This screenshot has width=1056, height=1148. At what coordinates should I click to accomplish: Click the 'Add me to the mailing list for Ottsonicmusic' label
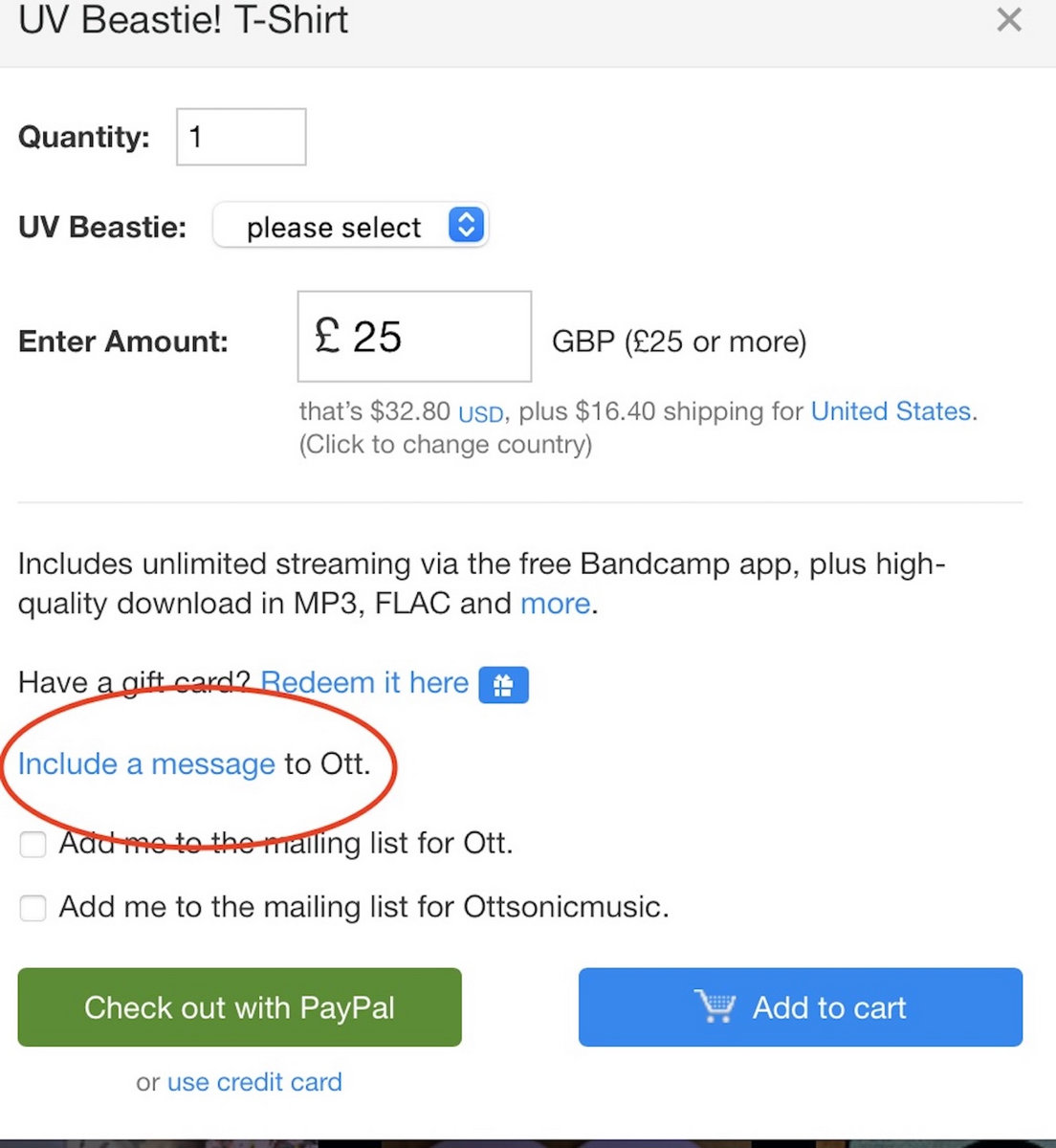click(x=363, y=907)
